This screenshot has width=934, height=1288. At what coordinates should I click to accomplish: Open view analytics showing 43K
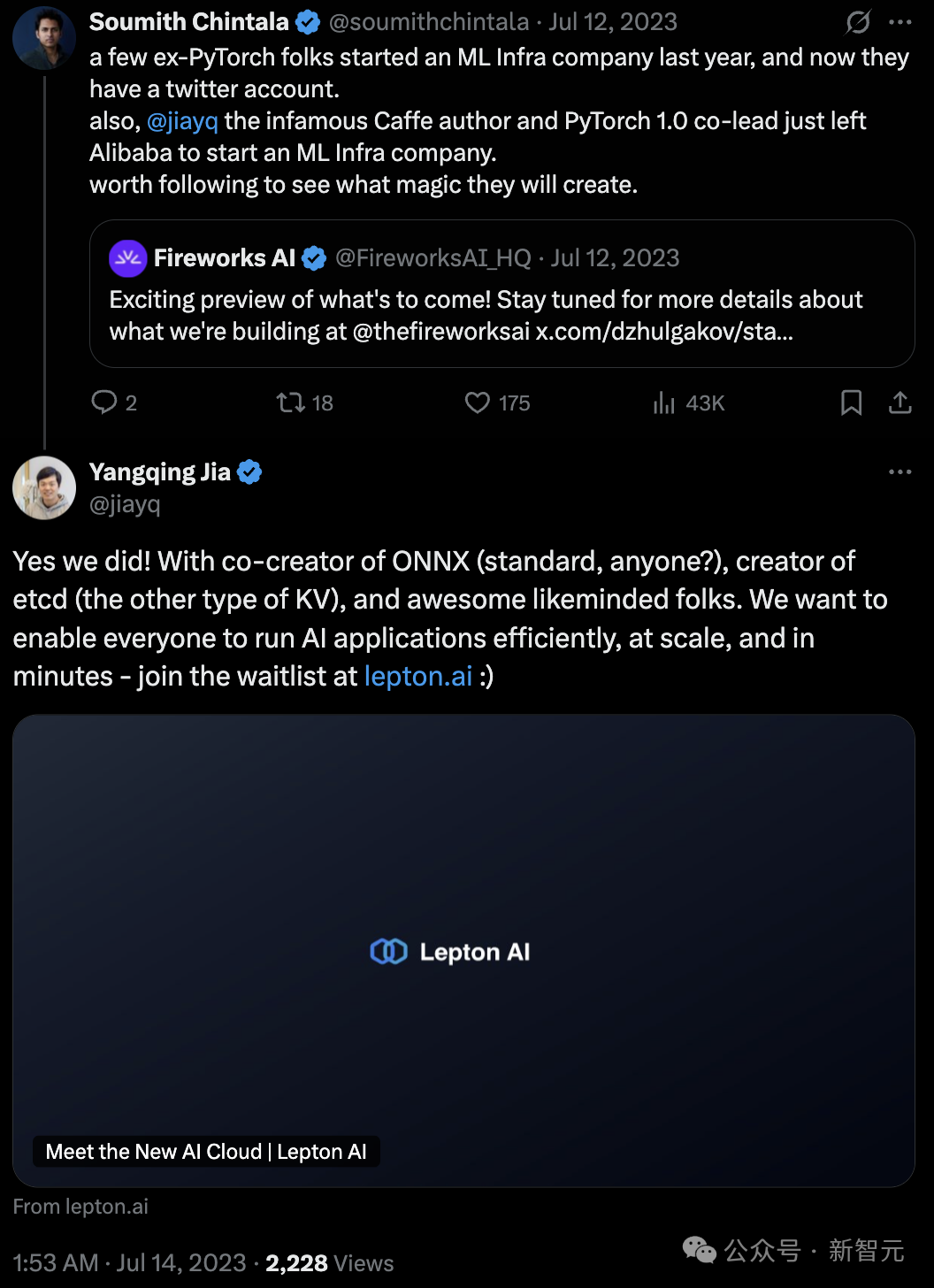(664, 403)
